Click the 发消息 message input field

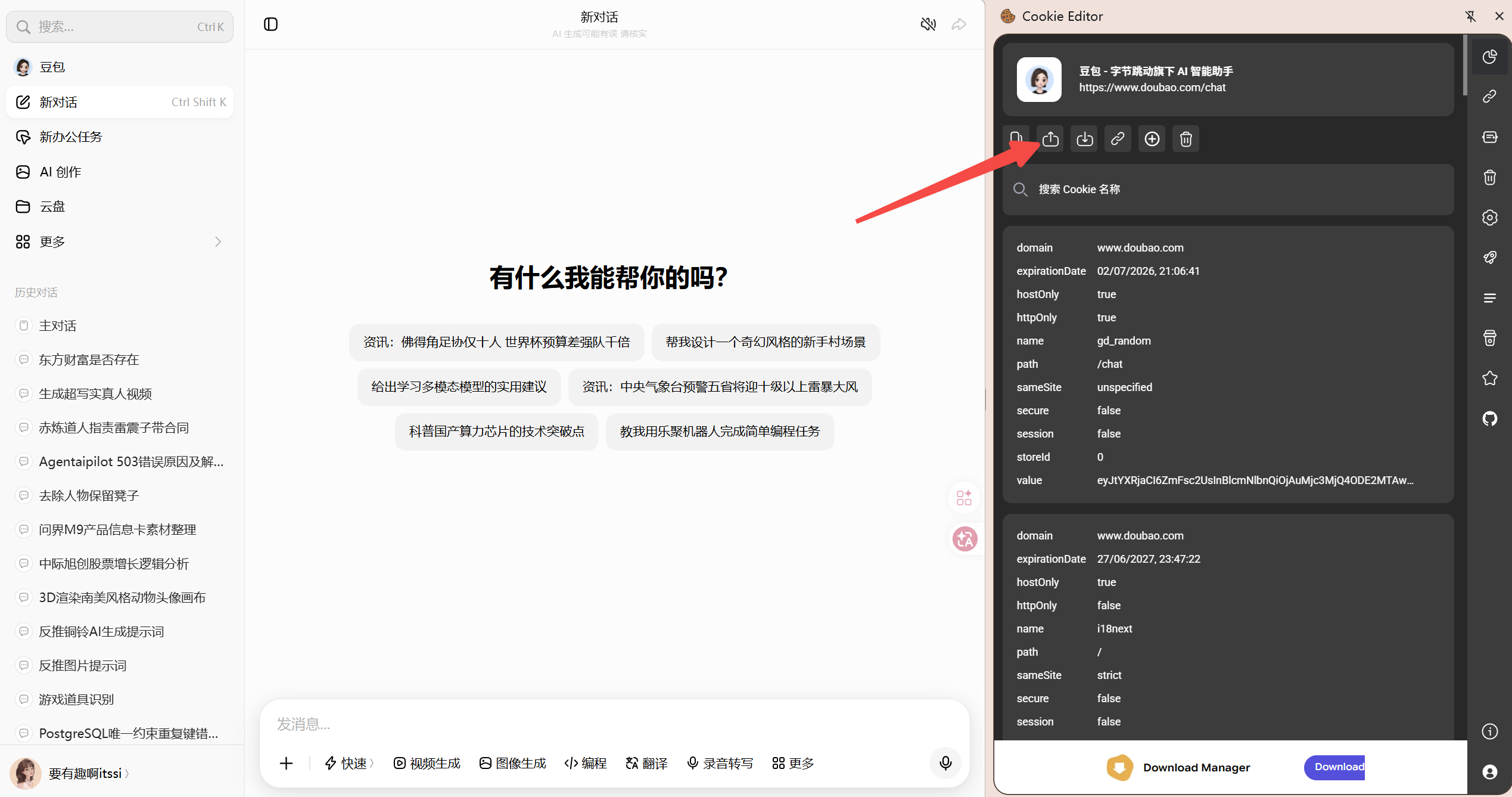tap(614, 724)
